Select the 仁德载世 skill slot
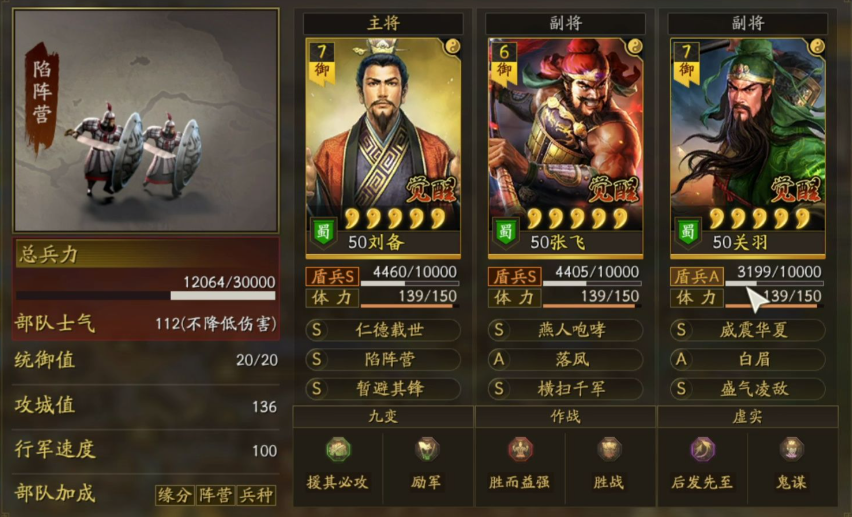 [x=383, y=330]
